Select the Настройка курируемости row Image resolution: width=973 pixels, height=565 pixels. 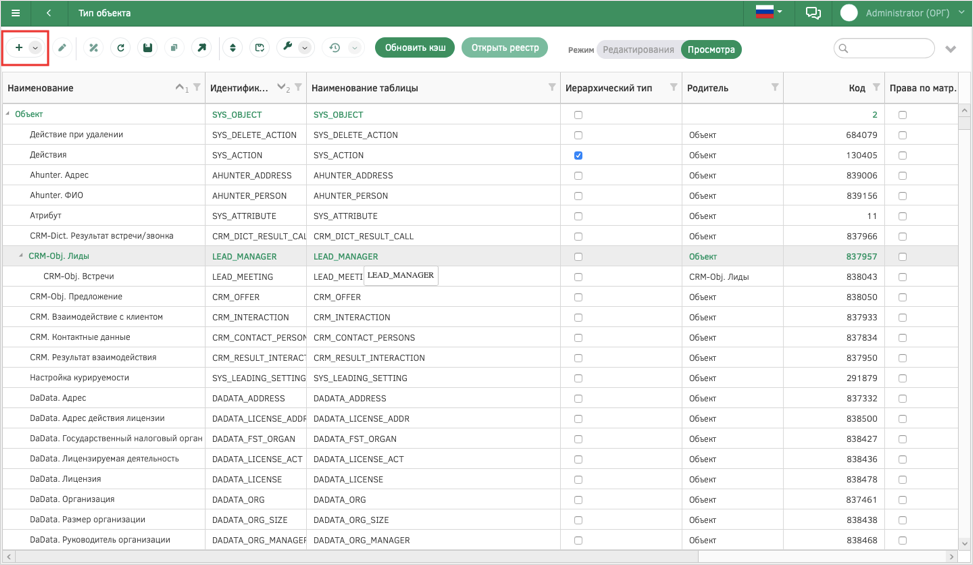480,378
